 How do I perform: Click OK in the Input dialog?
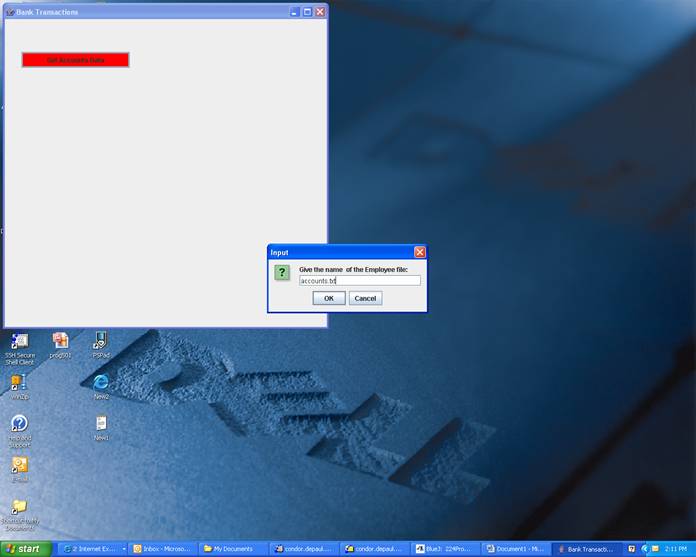[x=328, y=298]
